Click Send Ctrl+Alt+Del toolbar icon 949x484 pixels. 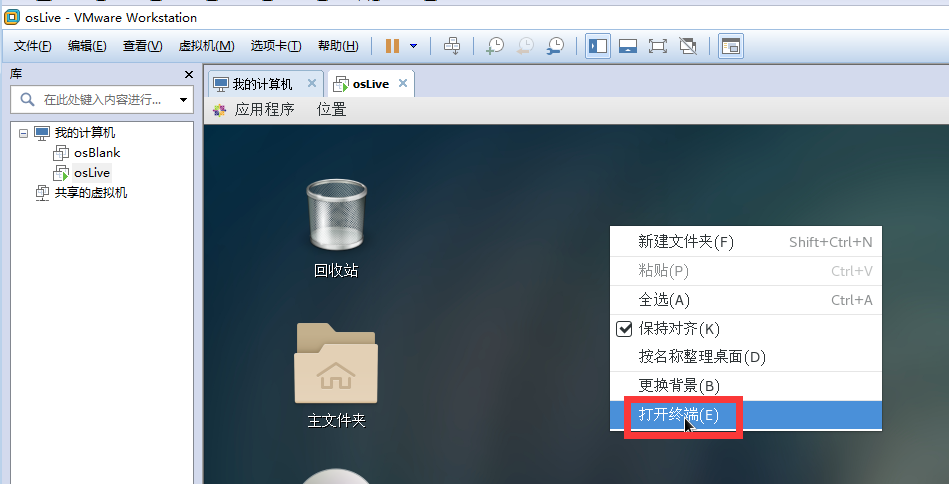452,46
